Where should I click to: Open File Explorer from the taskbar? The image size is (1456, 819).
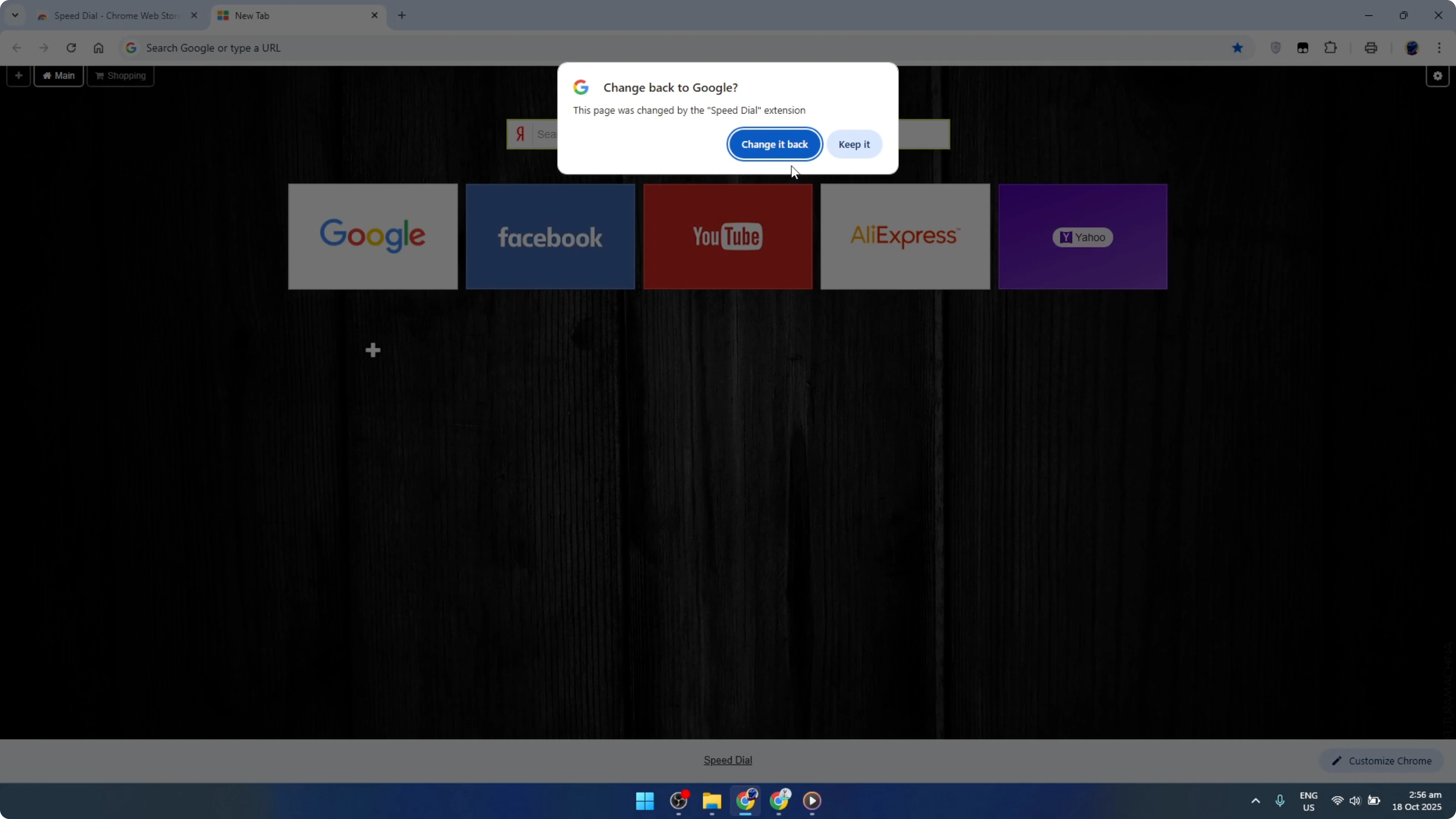[x=711, y=802]
